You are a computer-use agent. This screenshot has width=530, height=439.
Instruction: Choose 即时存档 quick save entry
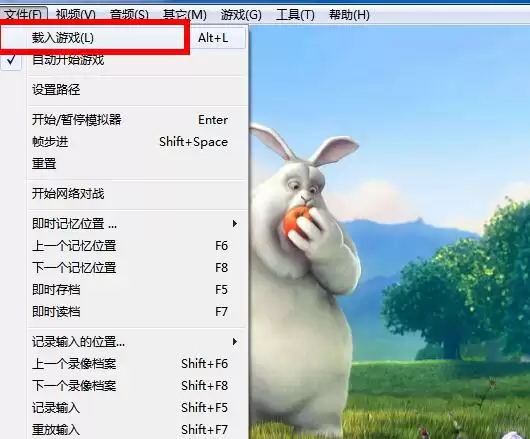(x=123, y=290)
